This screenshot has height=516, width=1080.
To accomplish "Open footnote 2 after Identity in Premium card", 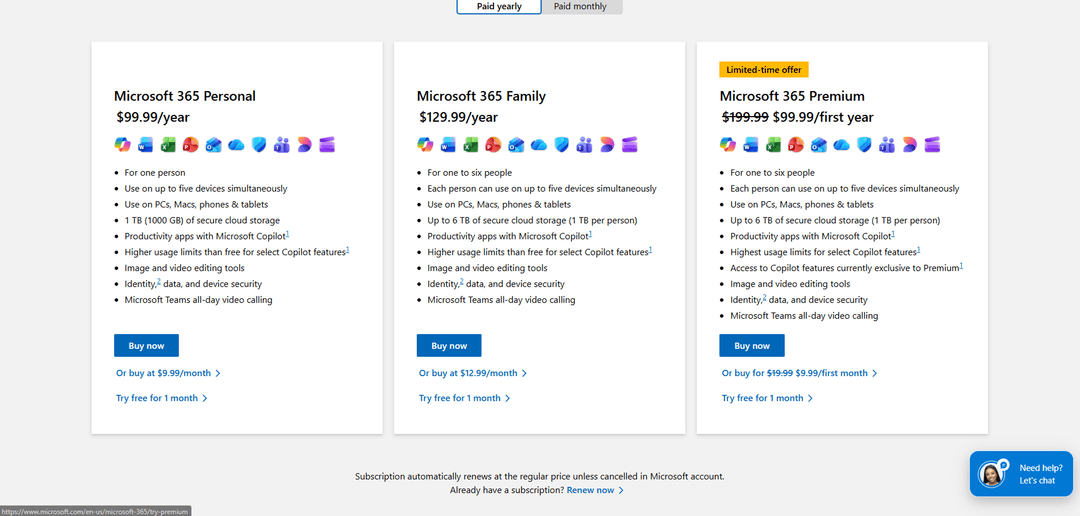I will (x=765, y=298).
